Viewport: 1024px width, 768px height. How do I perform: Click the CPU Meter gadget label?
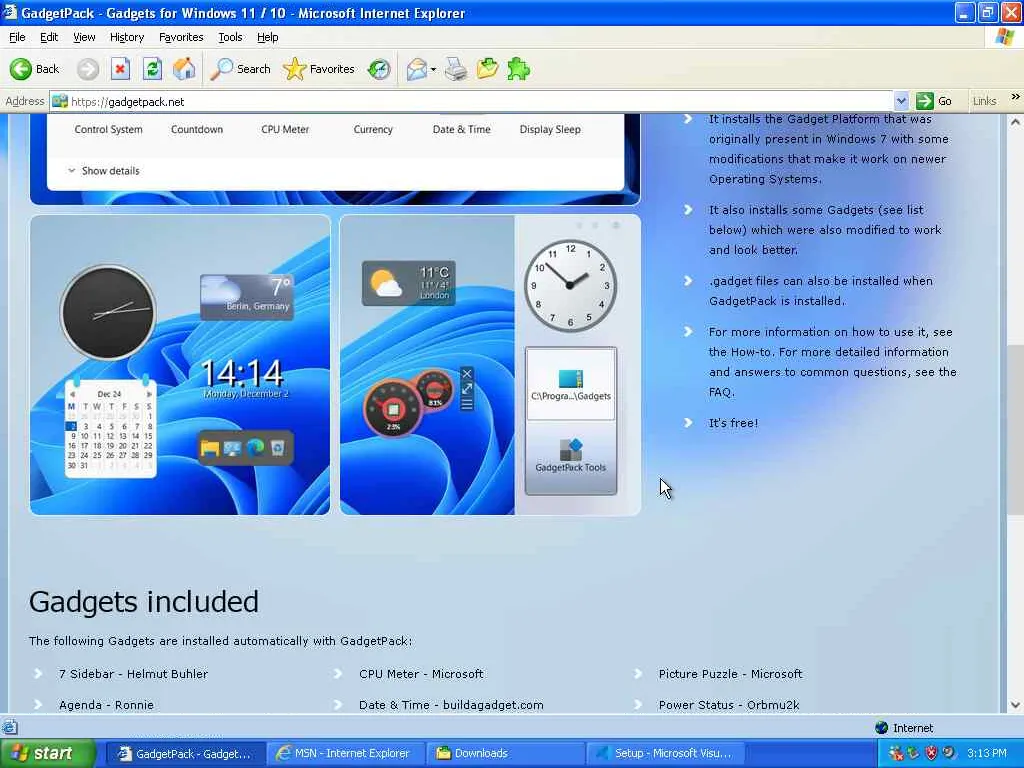285,129
